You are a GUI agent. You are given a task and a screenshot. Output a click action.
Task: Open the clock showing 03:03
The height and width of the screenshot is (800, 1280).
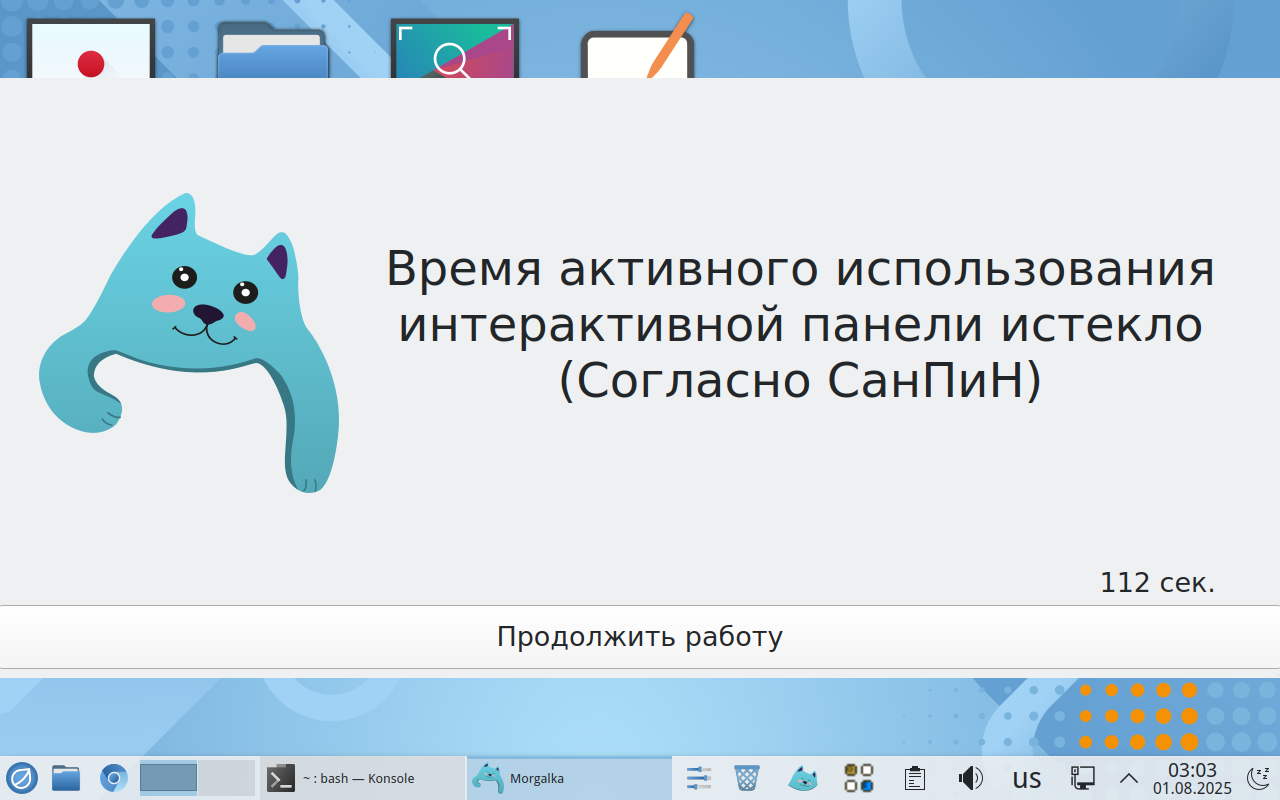pos(1192,778)
